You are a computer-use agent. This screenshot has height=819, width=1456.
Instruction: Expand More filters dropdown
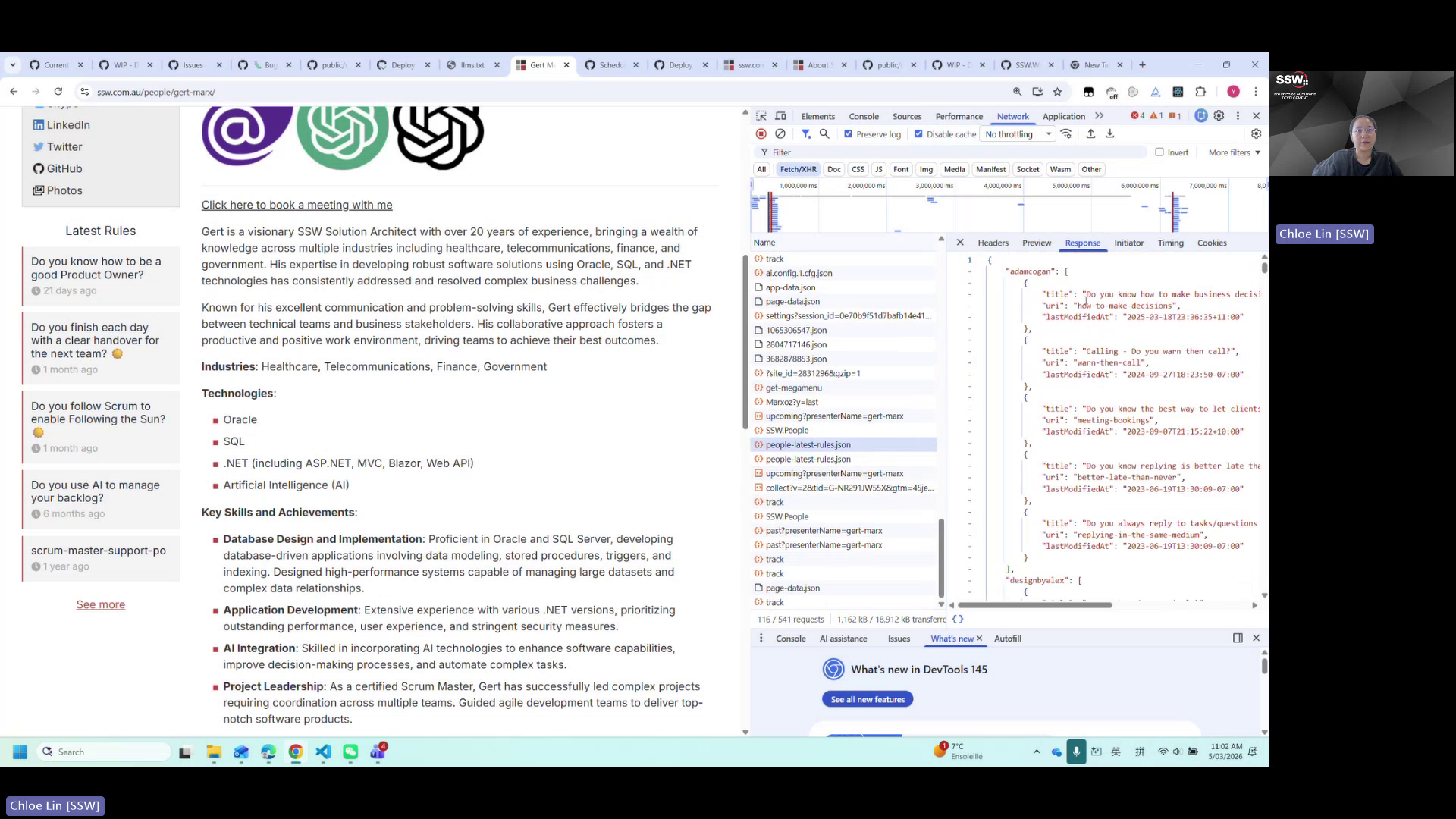point(1234,152)
